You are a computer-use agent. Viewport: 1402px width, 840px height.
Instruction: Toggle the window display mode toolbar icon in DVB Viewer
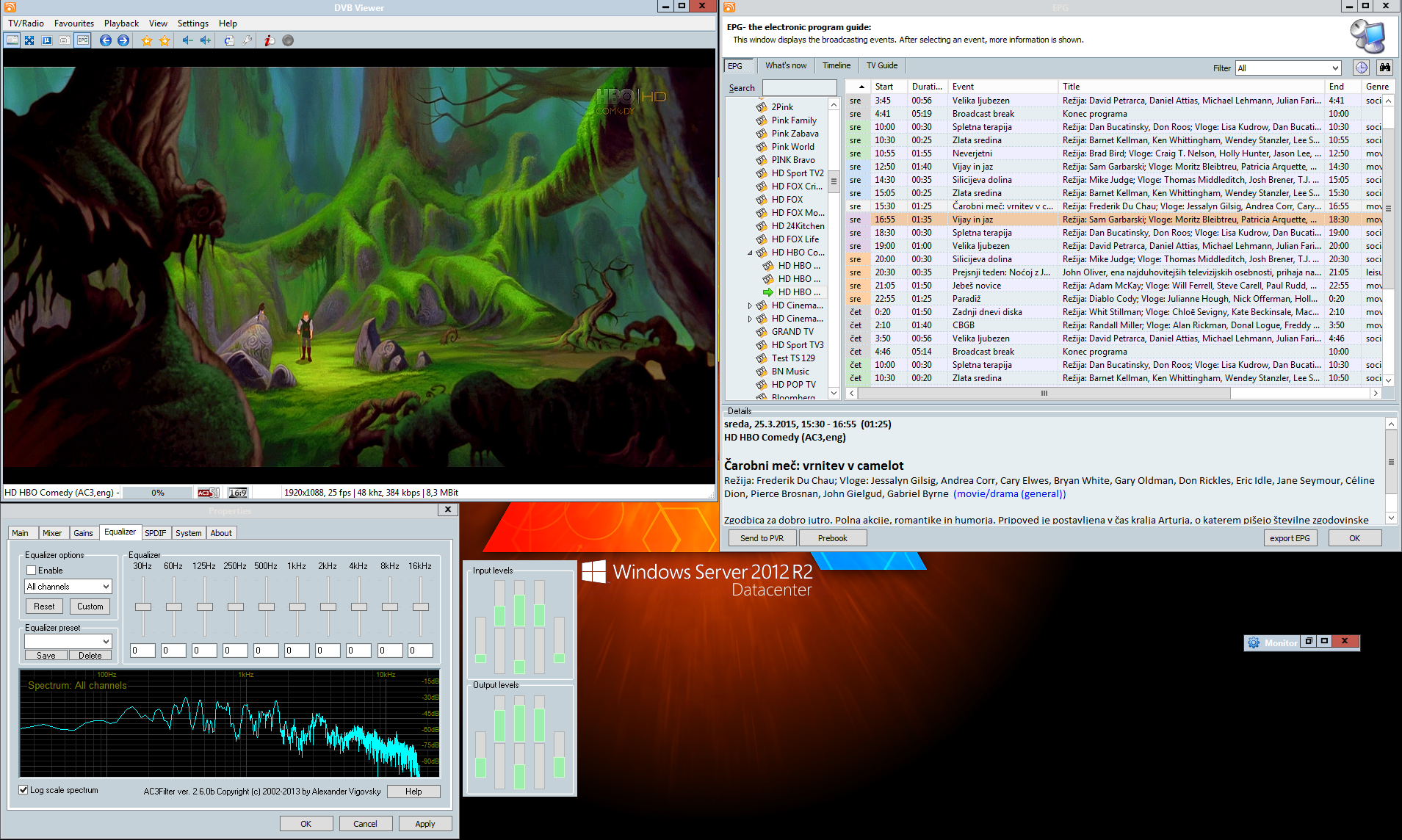click(x=12, y=40)
